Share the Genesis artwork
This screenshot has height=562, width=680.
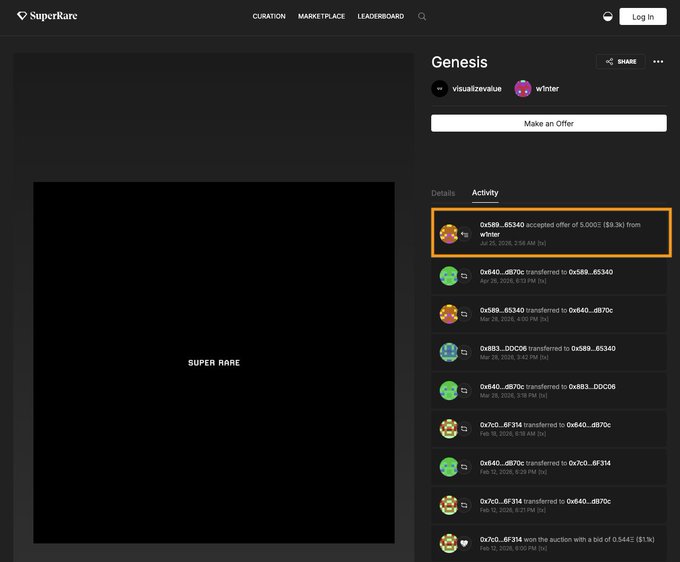coord(621,62)
